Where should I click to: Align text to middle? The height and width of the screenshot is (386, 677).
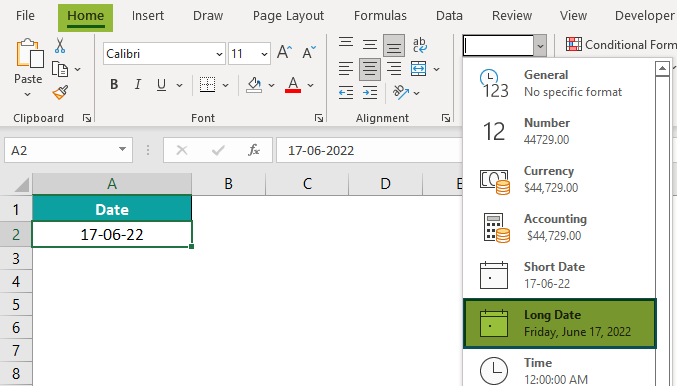(x=370, y=45)
